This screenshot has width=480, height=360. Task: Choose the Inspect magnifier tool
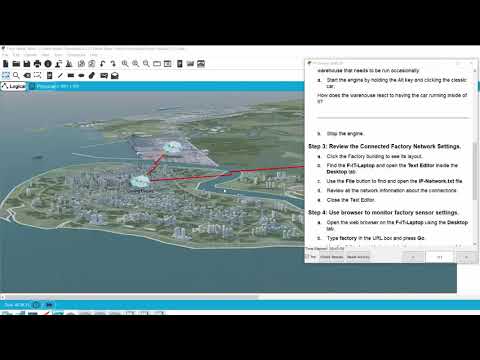pos(16,76)
